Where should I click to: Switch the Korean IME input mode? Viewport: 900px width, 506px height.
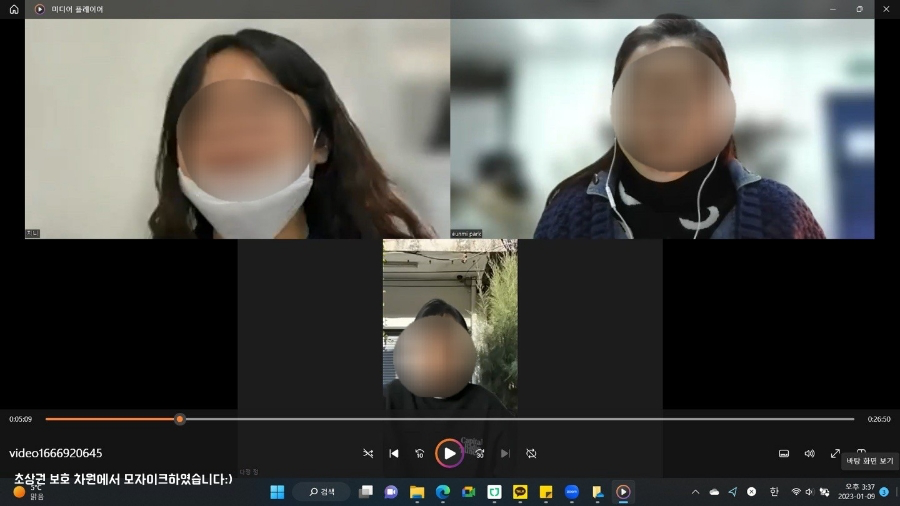coord(774,492)
